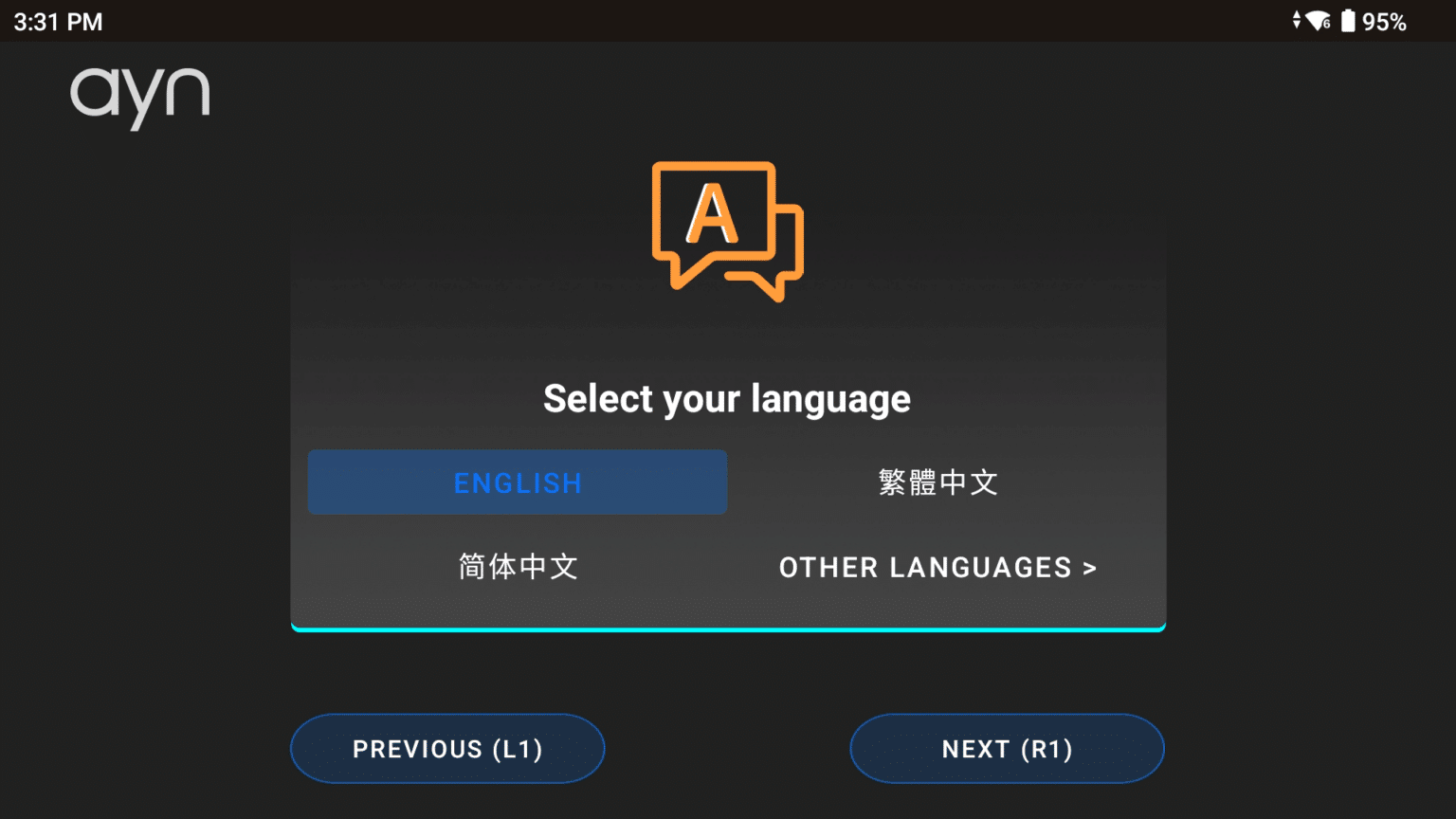Screen dimensions: 1456x819
Task: Select 繁體中文 as the language
Action: coord(937,482)
